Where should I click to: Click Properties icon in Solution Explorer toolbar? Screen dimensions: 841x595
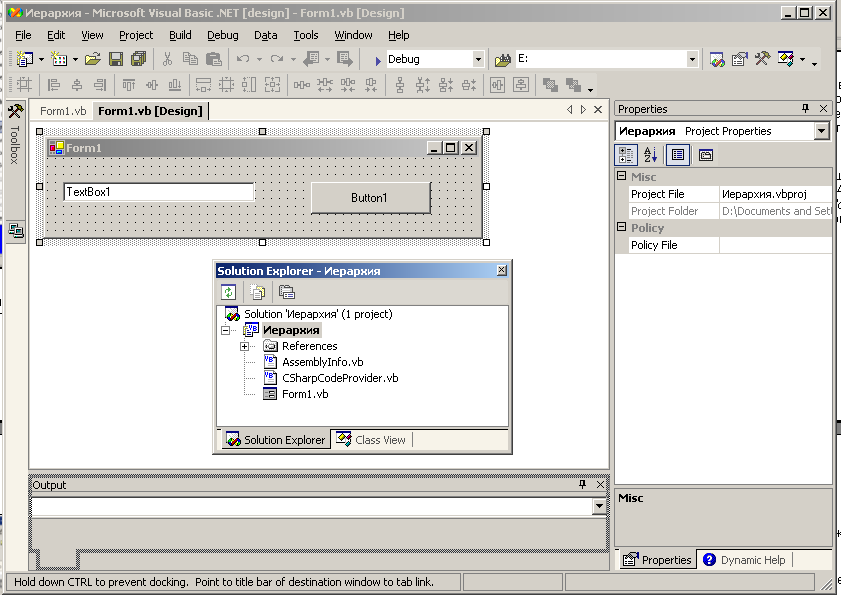(x=287, y=292)
